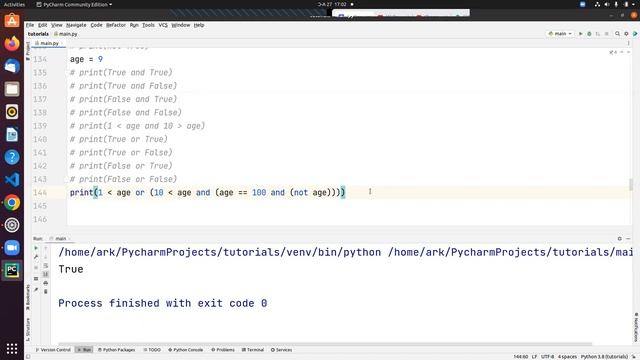Run main with the green play button in the toolbar
Screen dimensions: 640x360
click(x=580, y=34)
